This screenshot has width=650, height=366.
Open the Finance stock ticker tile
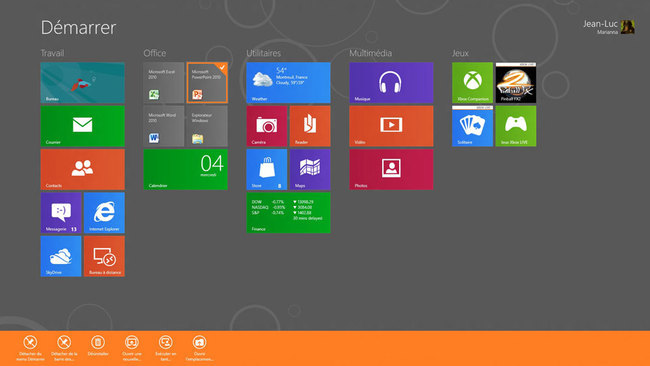point(289,213)
